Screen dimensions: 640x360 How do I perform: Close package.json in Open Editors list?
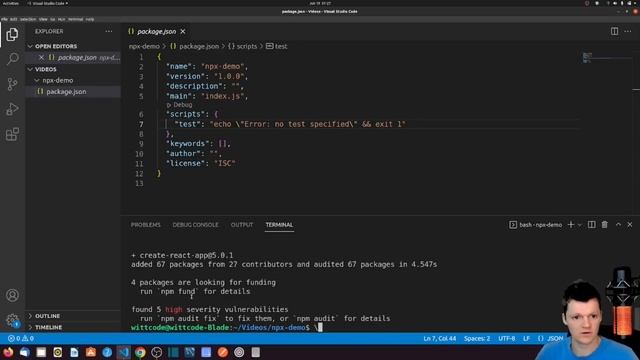tap(41, 58)
